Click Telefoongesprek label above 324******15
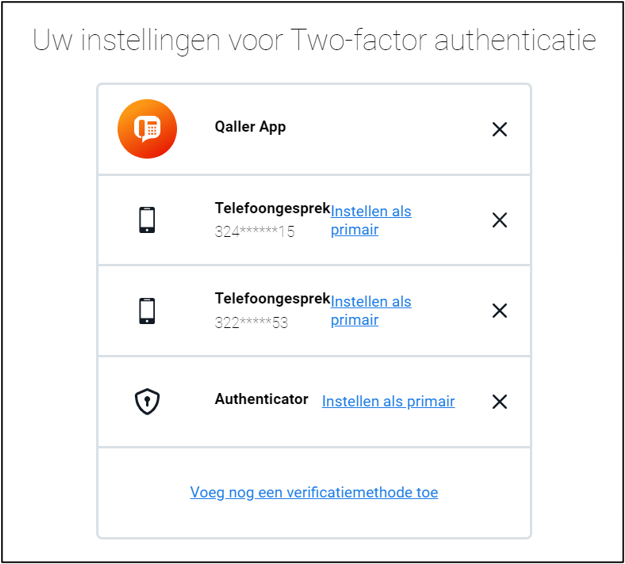 coord(272,208)
